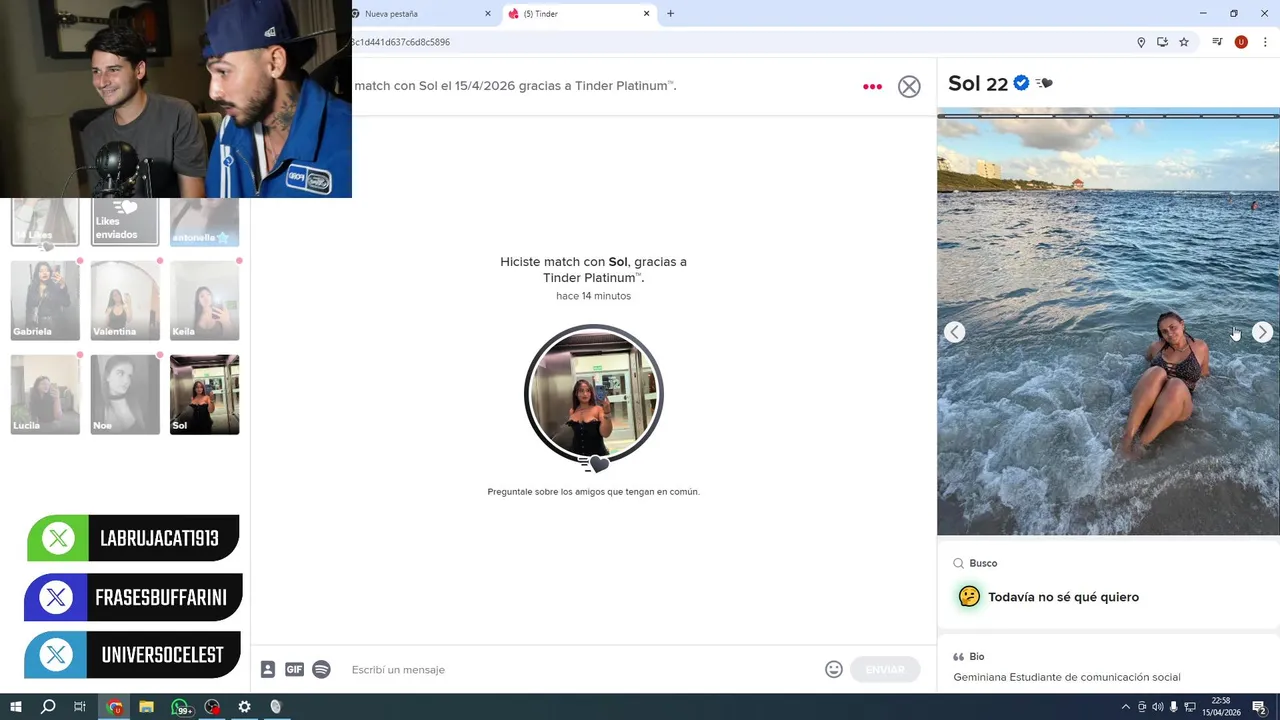Close the chat with Sol
Viewport: 1280px width, 720px height.
909,86
